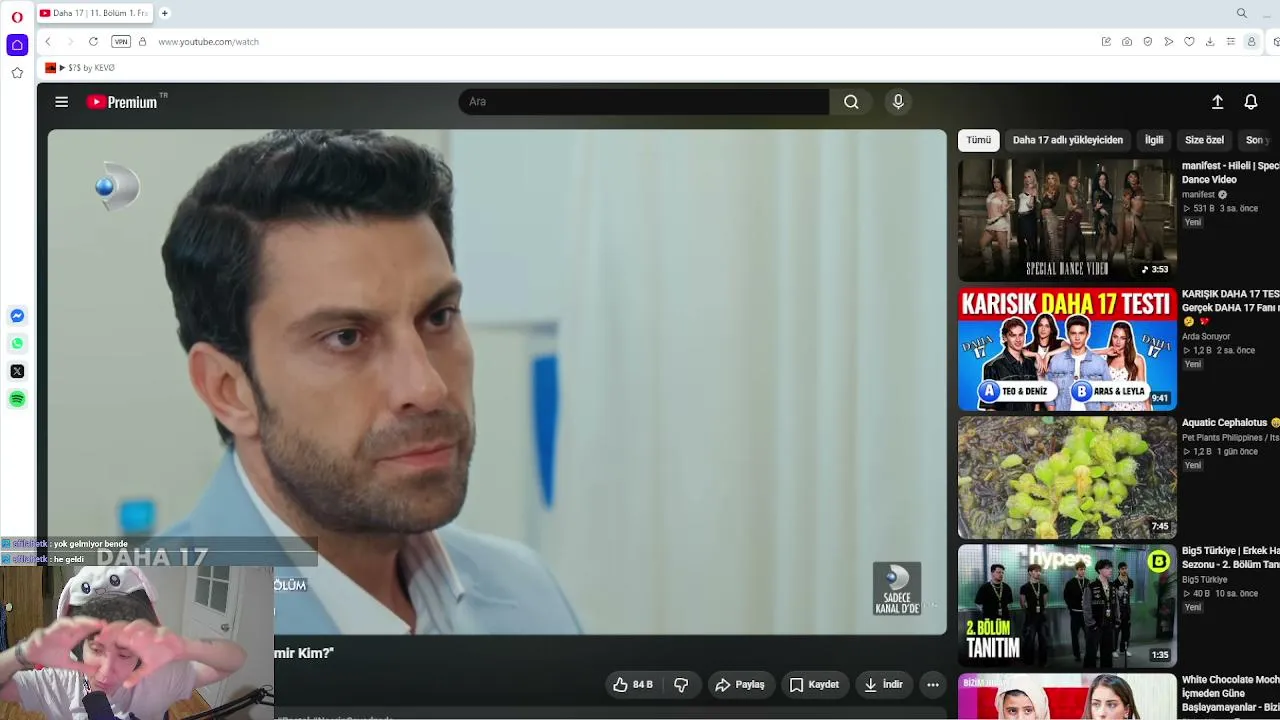Open the ad blocker shield settings
1280x720 pixels.
[1148, 42]
